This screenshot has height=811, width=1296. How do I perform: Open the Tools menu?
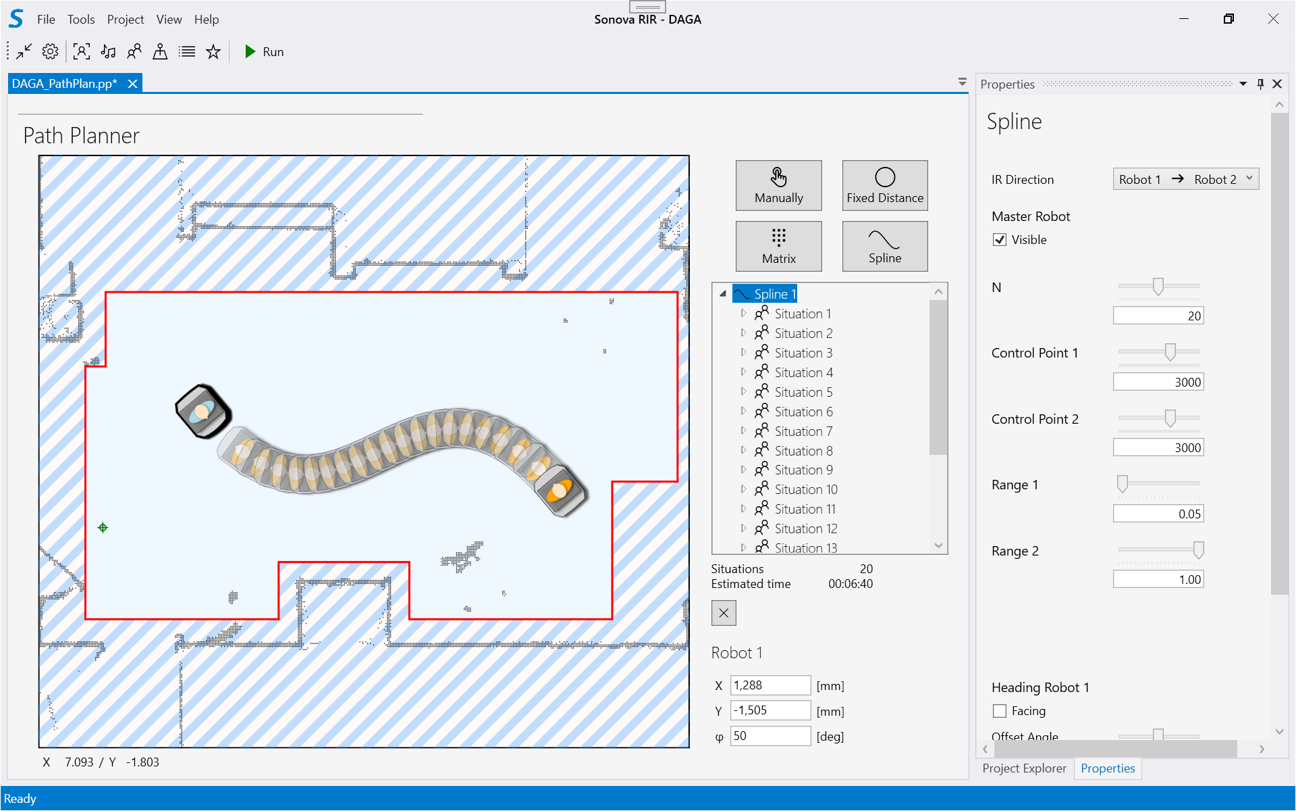click(81, 19)
